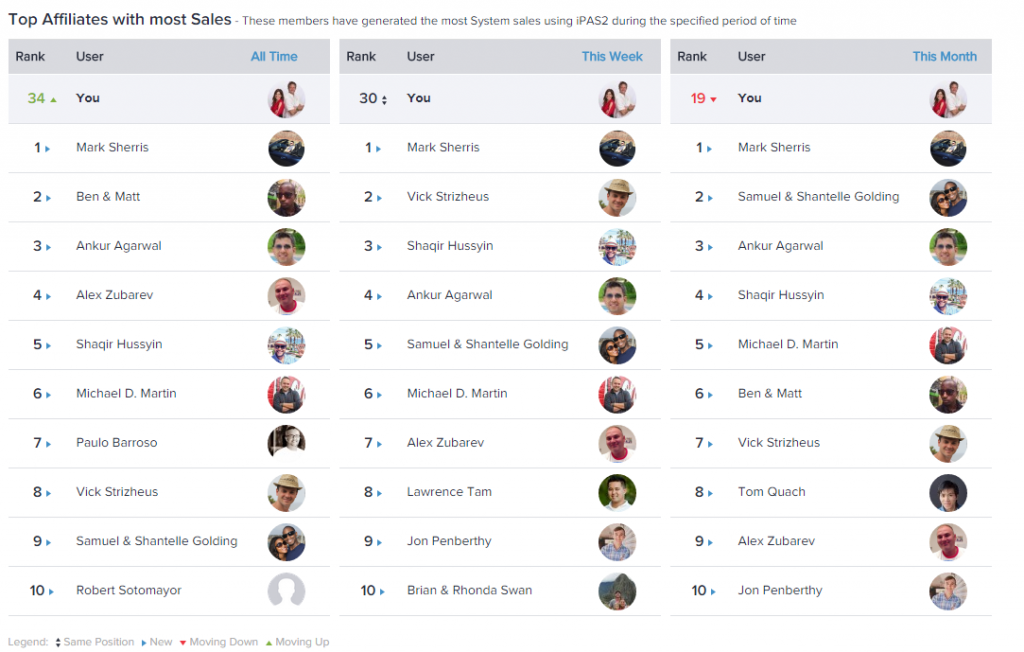Screen dimensions: 1024x652
Task: Click Tom Quach's profile picture
Action: [948, 493]
